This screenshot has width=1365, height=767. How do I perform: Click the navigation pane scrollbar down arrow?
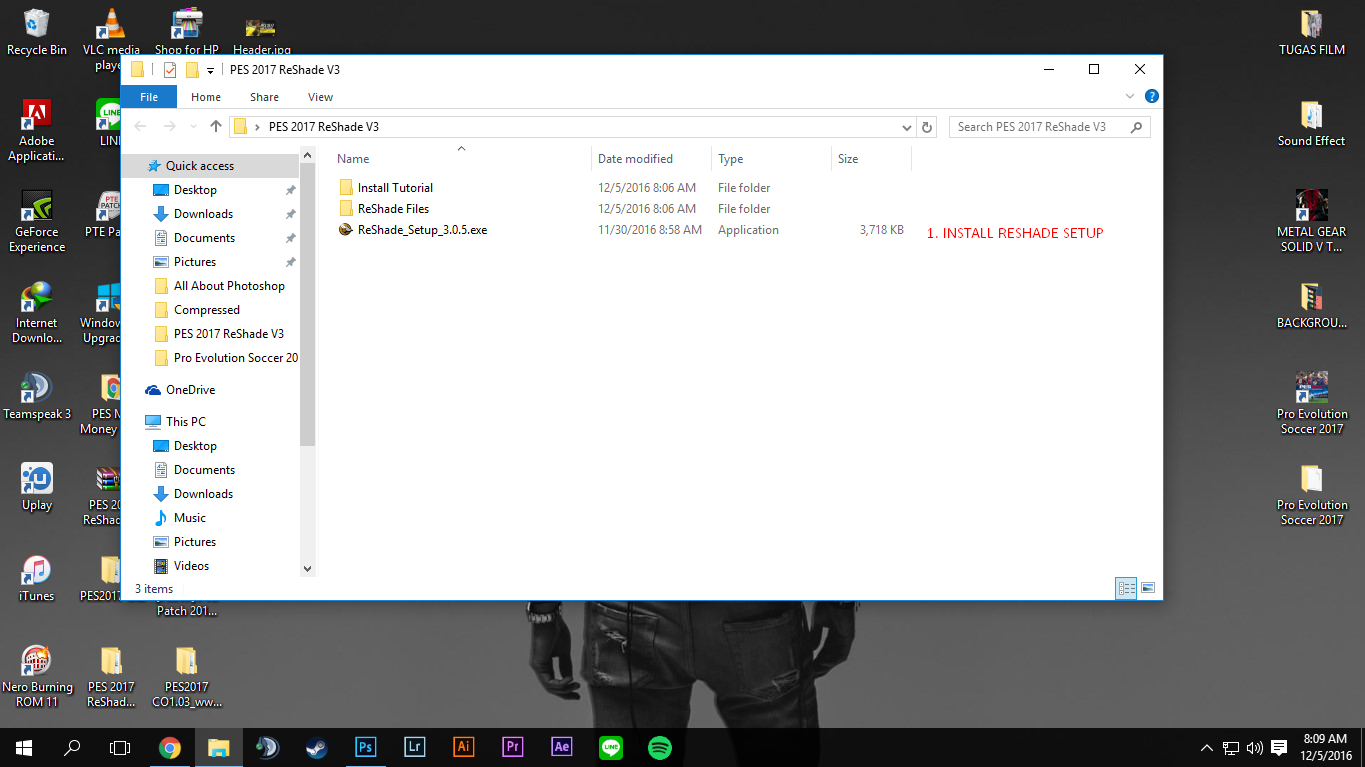click(x=307, y=568)
